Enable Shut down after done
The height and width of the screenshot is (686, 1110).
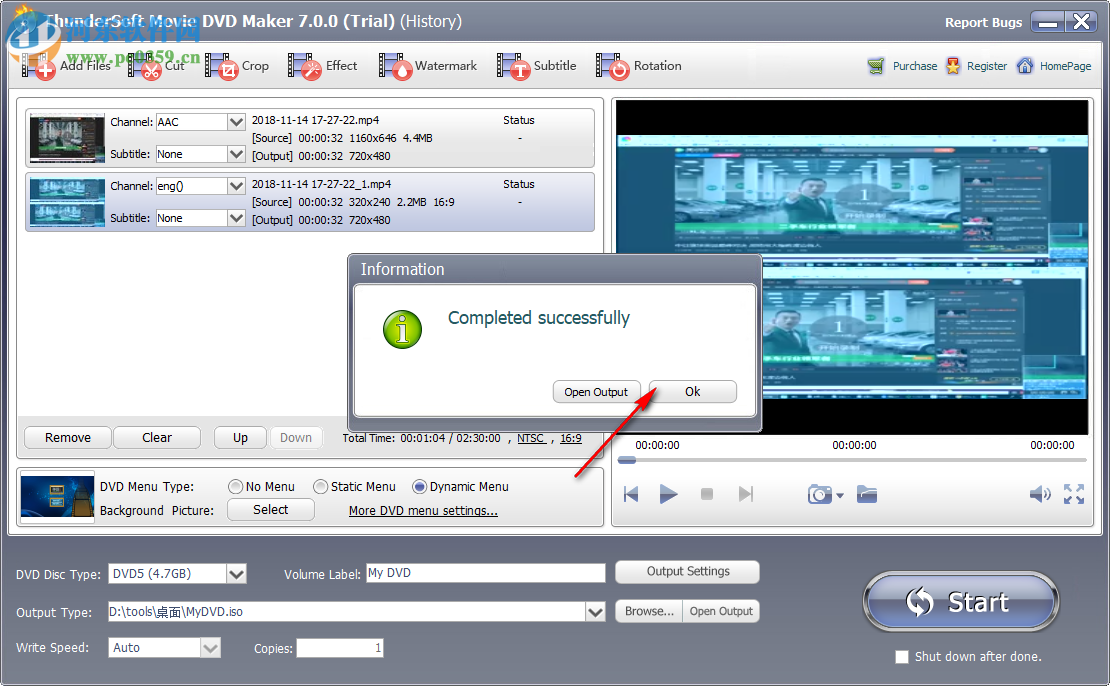901,656
